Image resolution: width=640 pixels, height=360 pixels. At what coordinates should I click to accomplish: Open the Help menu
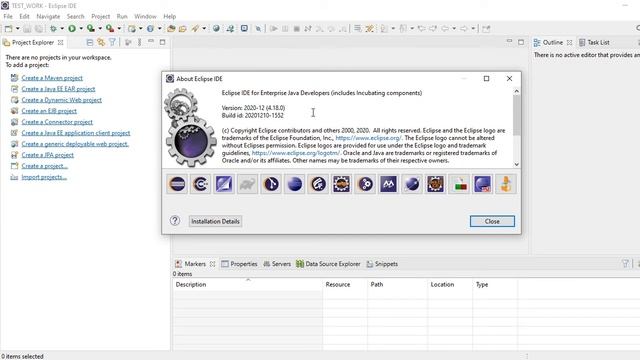pos(170,16)
